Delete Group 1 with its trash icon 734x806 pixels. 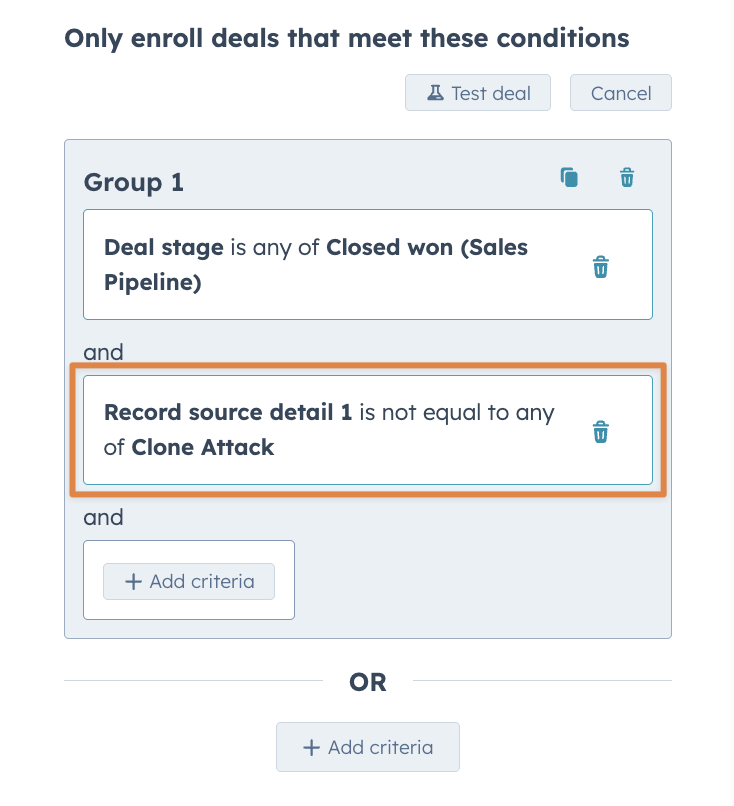tap(627, 177)
